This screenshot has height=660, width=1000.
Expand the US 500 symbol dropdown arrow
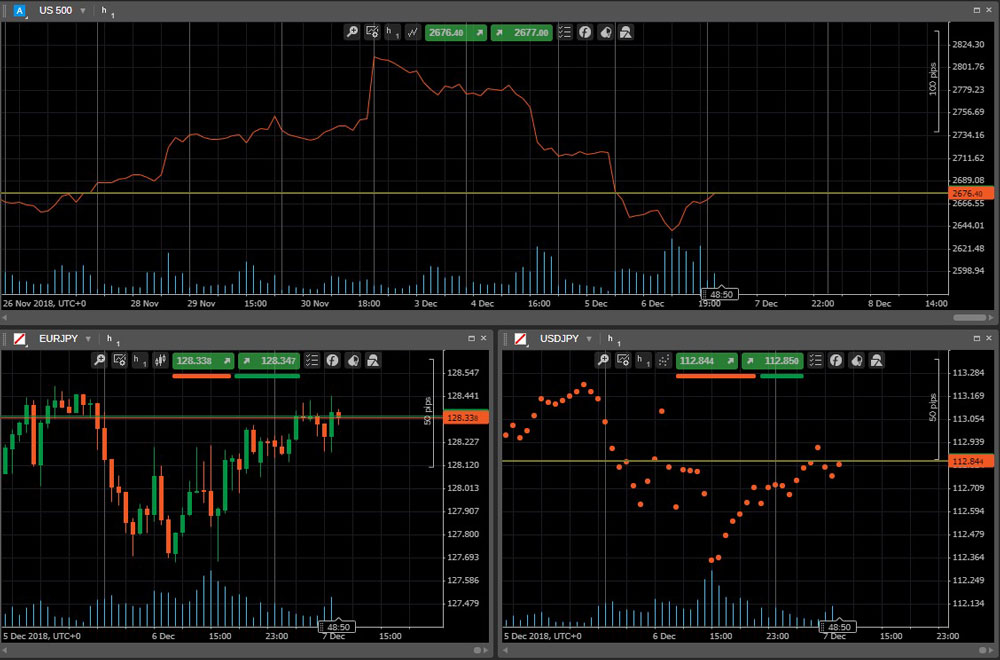coord(83,10)
